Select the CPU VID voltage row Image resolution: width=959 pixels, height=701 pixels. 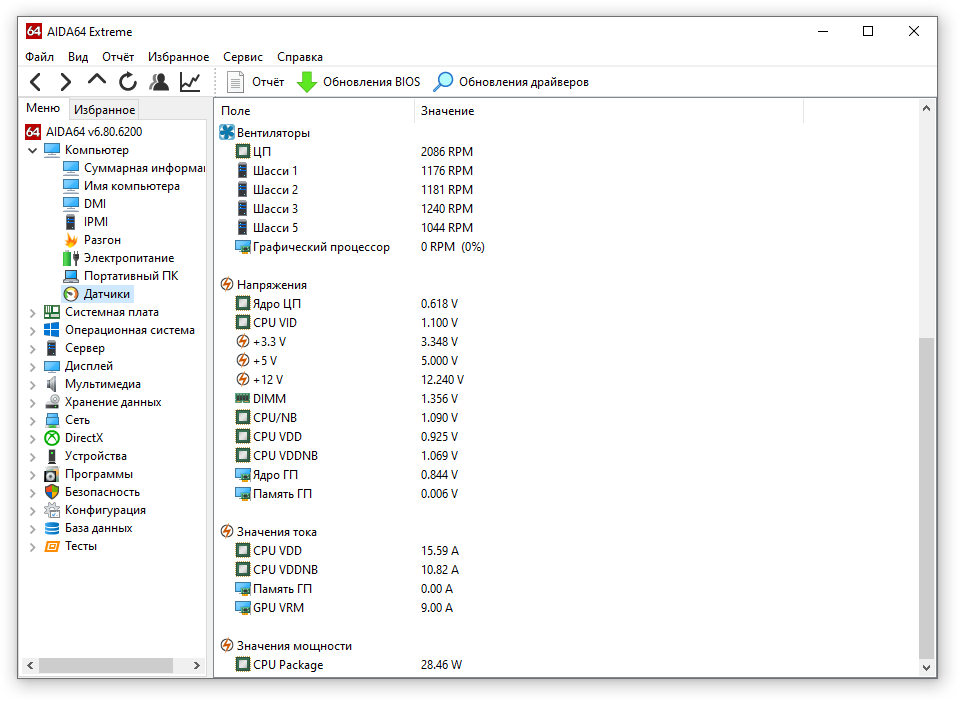pos(347,322)
